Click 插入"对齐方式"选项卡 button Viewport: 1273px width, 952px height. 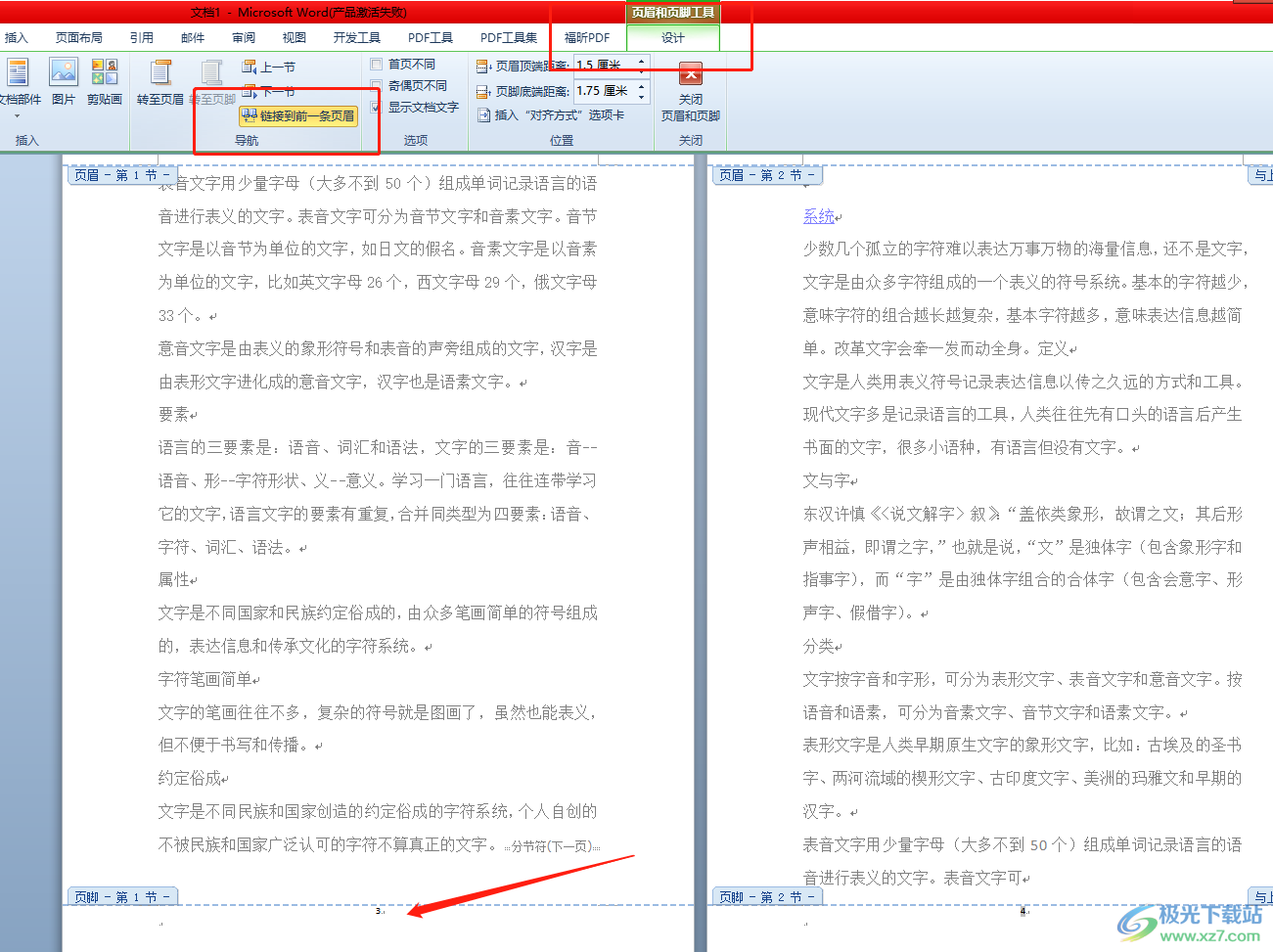(550, 115)
